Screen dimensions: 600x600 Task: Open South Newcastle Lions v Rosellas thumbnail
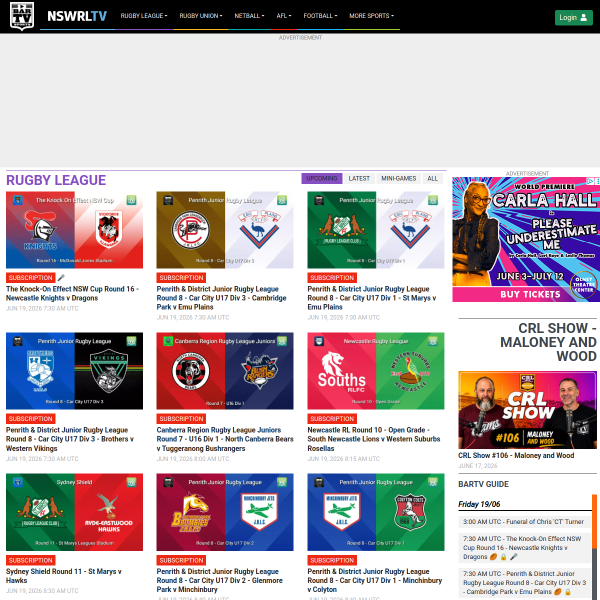pos(376,371)
